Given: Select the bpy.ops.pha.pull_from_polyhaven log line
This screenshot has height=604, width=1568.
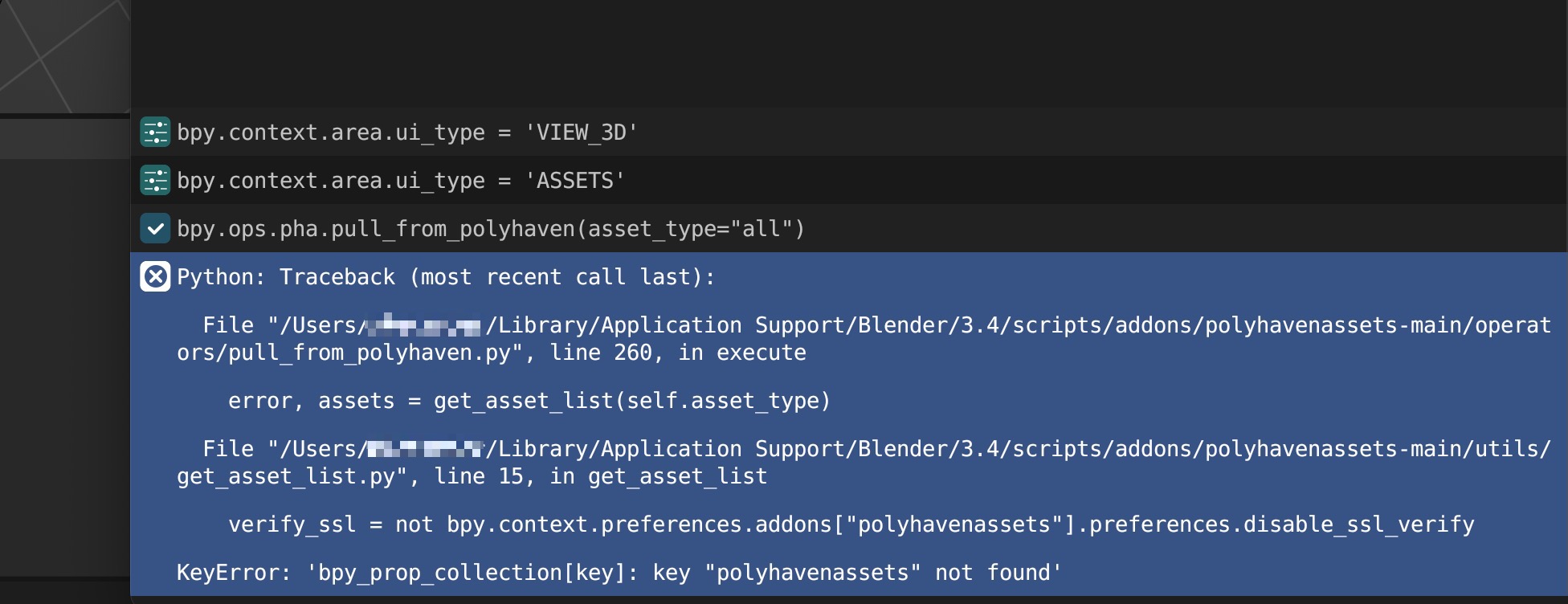Looking at the screenshot, I should 490,229.
